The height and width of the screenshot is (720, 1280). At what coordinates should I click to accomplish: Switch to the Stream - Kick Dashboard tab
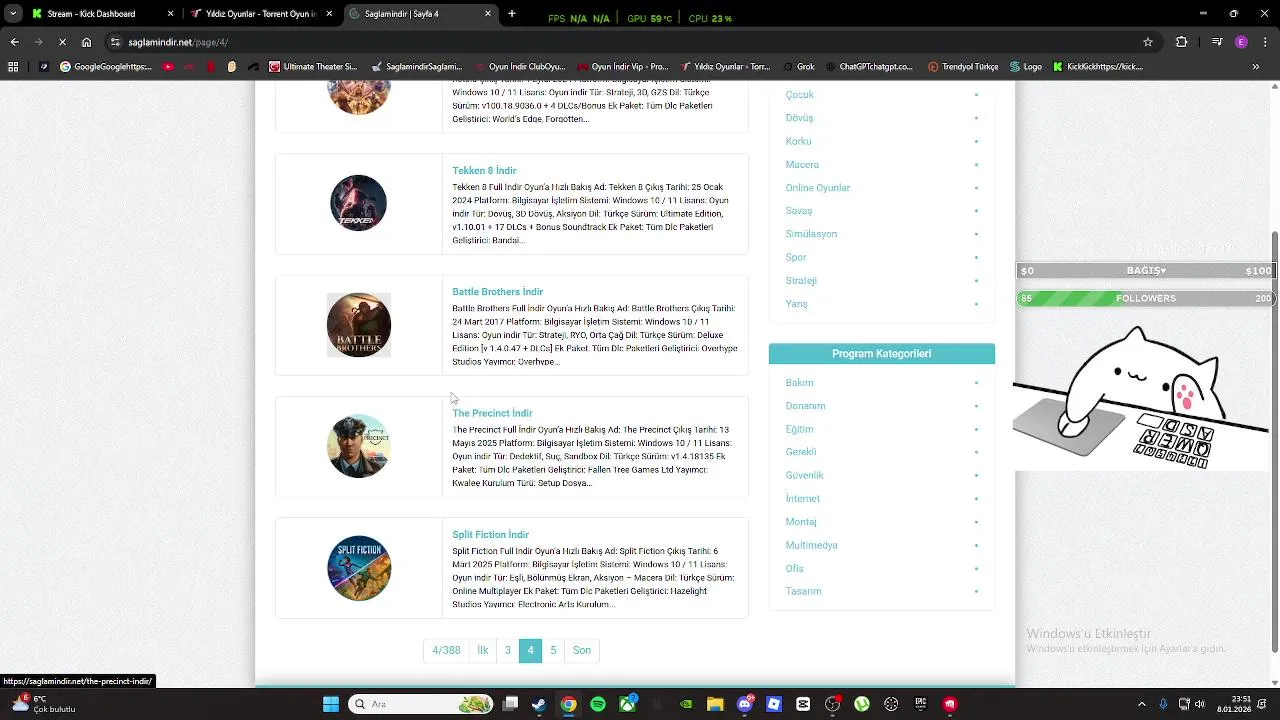(x=100, y=14)
